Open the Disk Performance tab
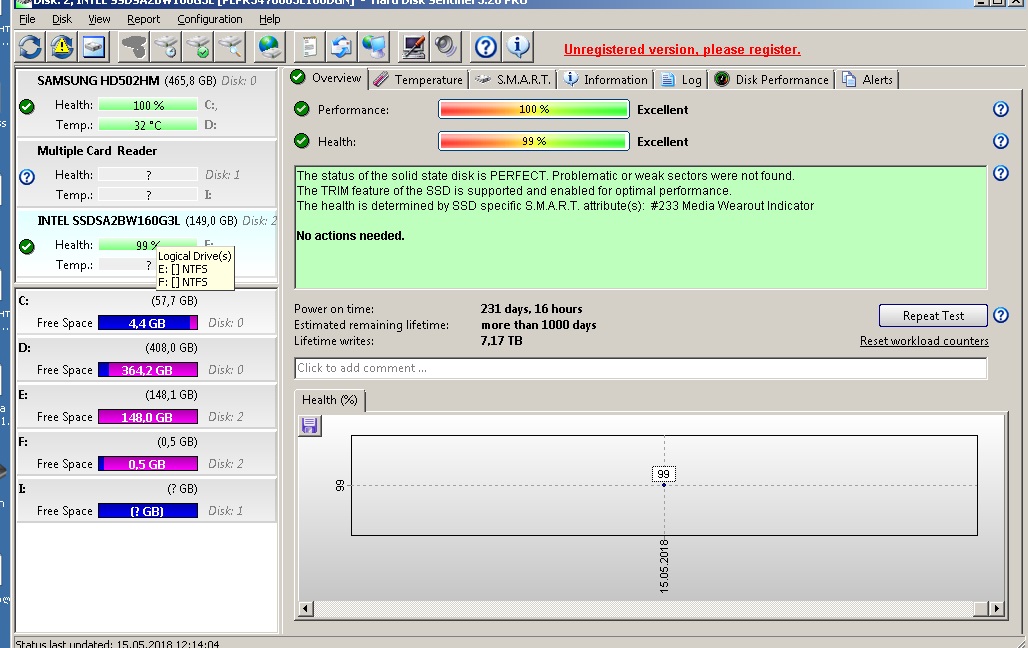Image resolution: width=1028 pixels, height=648 pixels. [x=772, y=80]
